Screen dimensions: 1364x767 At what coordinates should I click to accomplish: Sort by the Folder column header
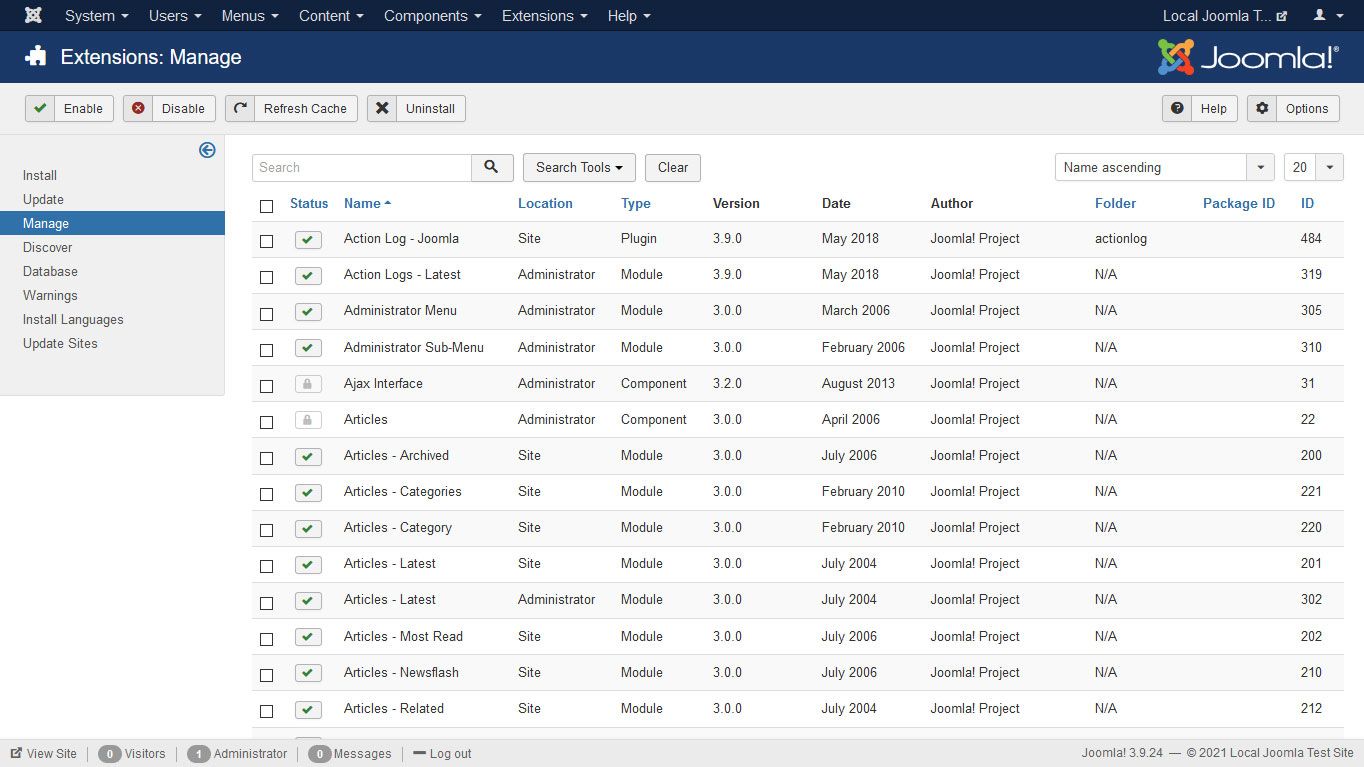[x=1115, y=203]
